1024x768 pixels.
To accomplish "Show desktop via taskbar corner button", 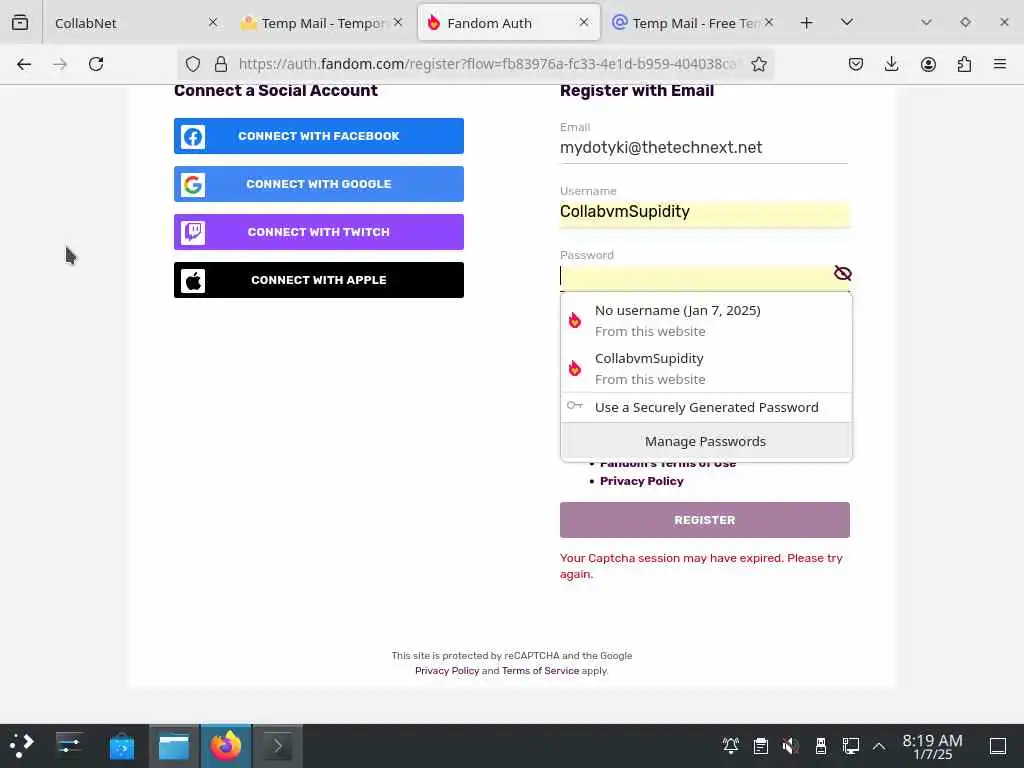I will (x=998, y=746).
